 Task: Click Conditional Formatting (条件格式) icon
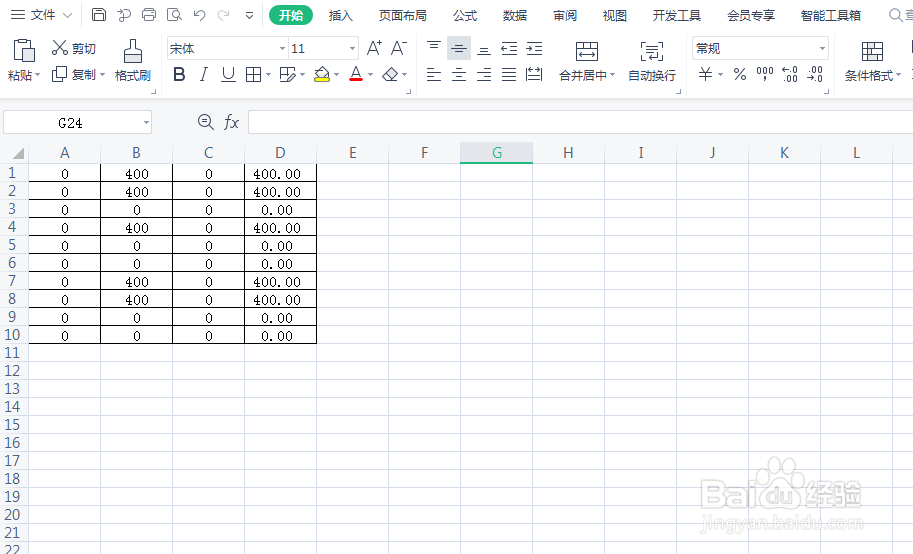tap(872, 51)
